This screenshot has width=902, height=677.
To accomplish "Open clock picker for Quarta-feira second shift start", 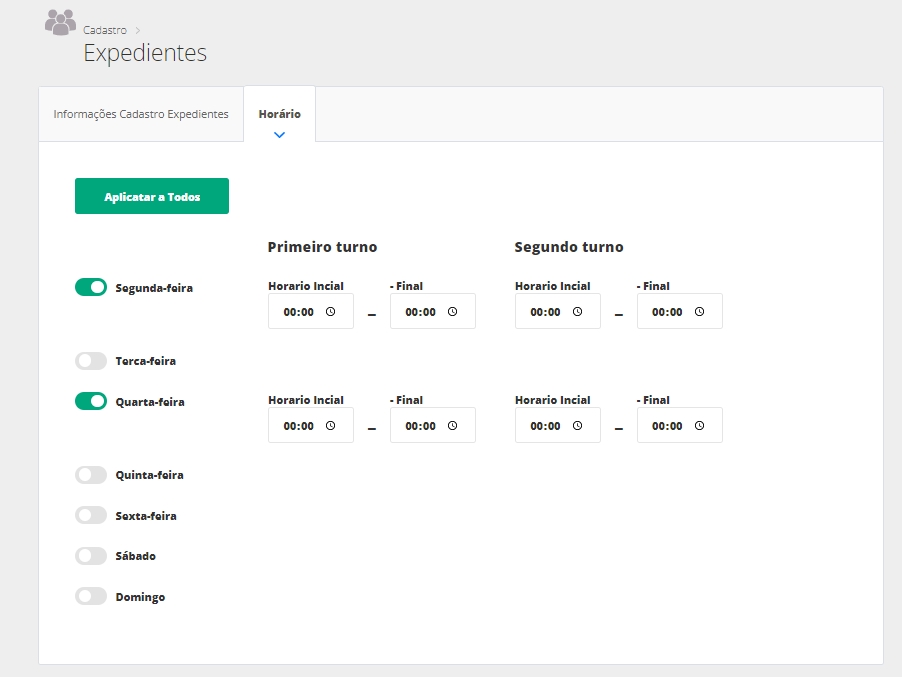I will coord(577,425).
